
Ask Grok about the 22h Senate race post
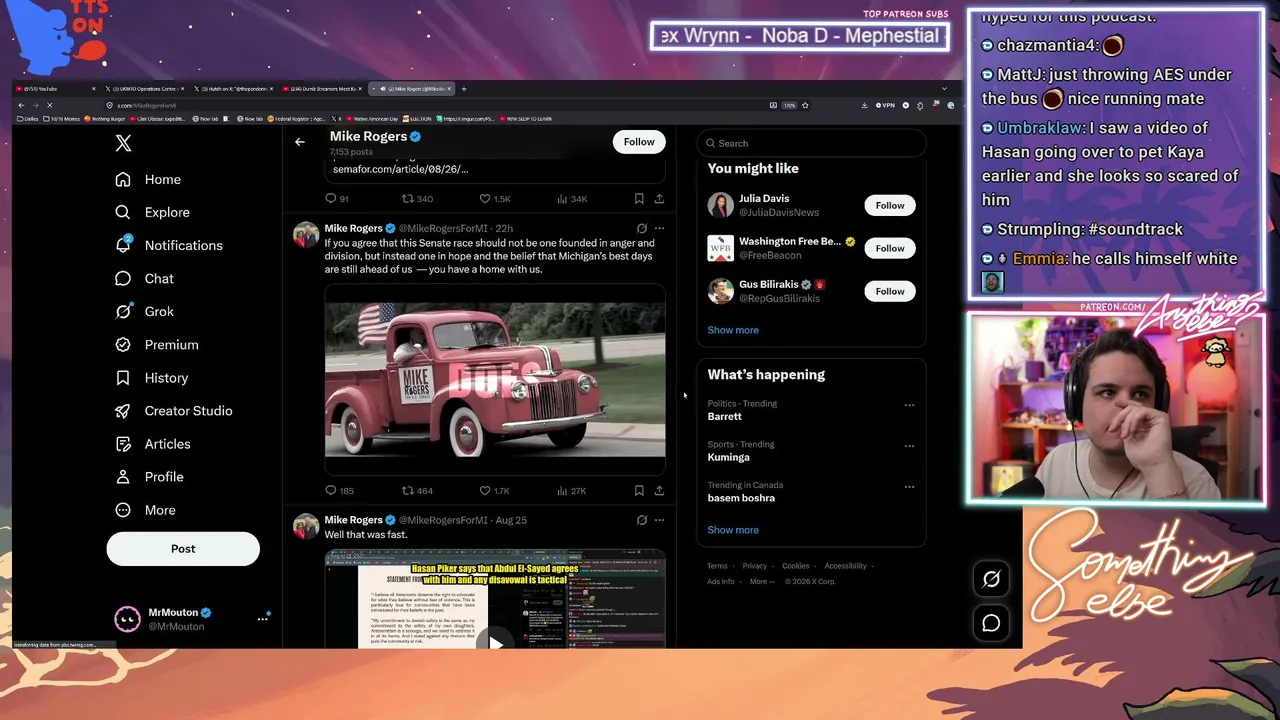642,228
